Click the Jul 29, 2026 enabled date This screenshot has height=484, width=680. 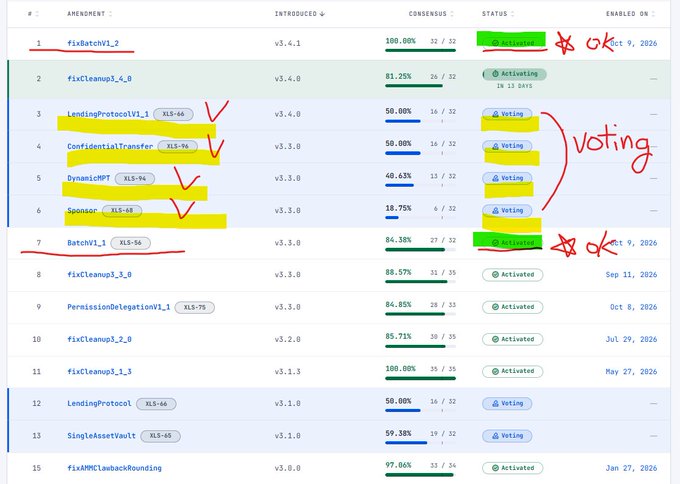click(631, 339)
